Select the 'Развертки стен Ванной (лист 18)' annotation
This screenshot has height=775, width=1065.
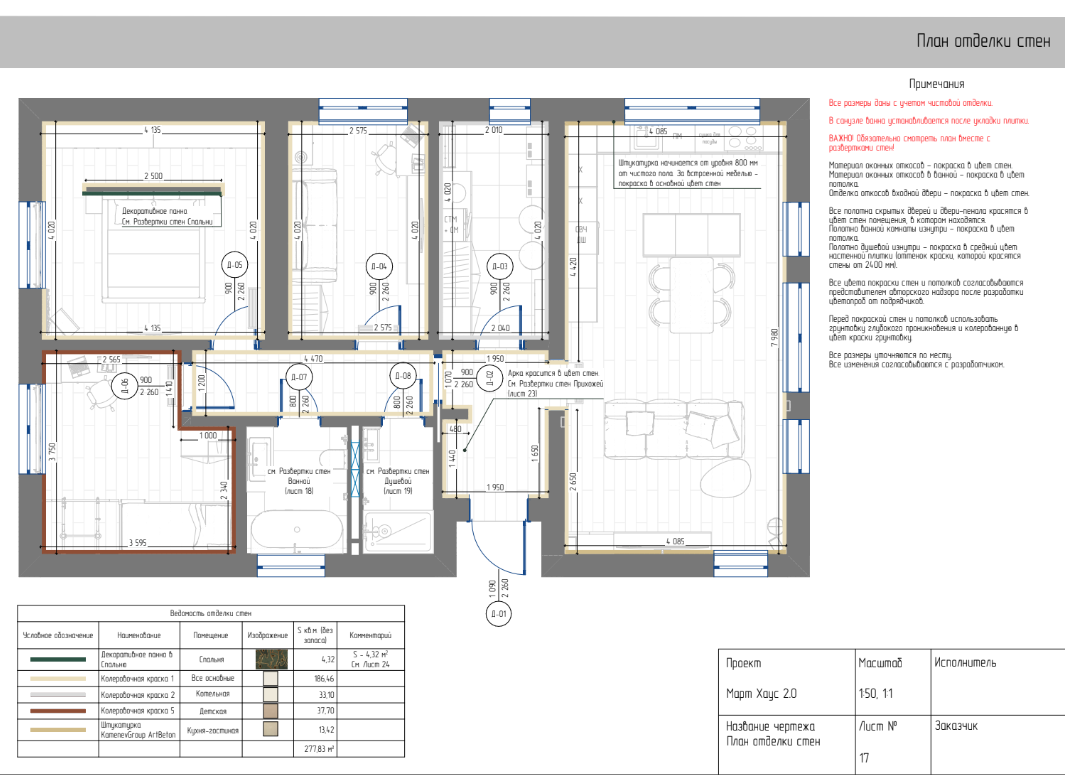[299, 480]
